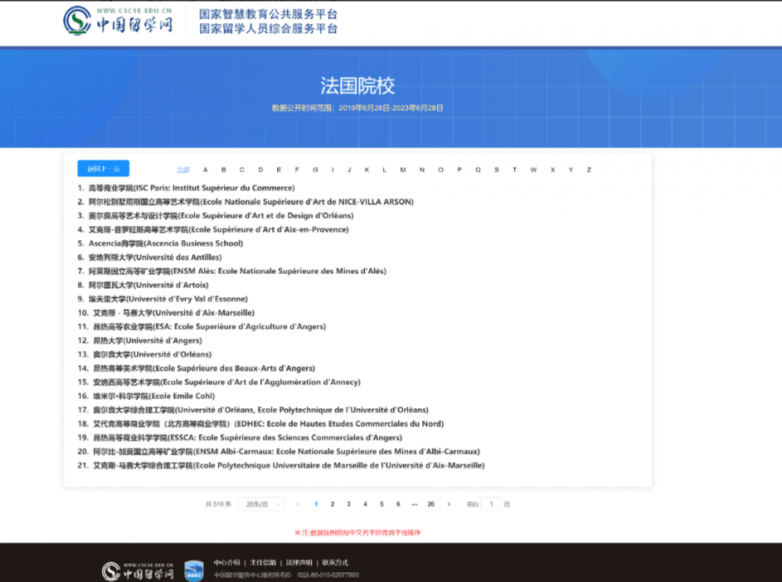This screenshot has height=582, width=782.
Task: Filter schools by letter L
Action: coord(384,170)
